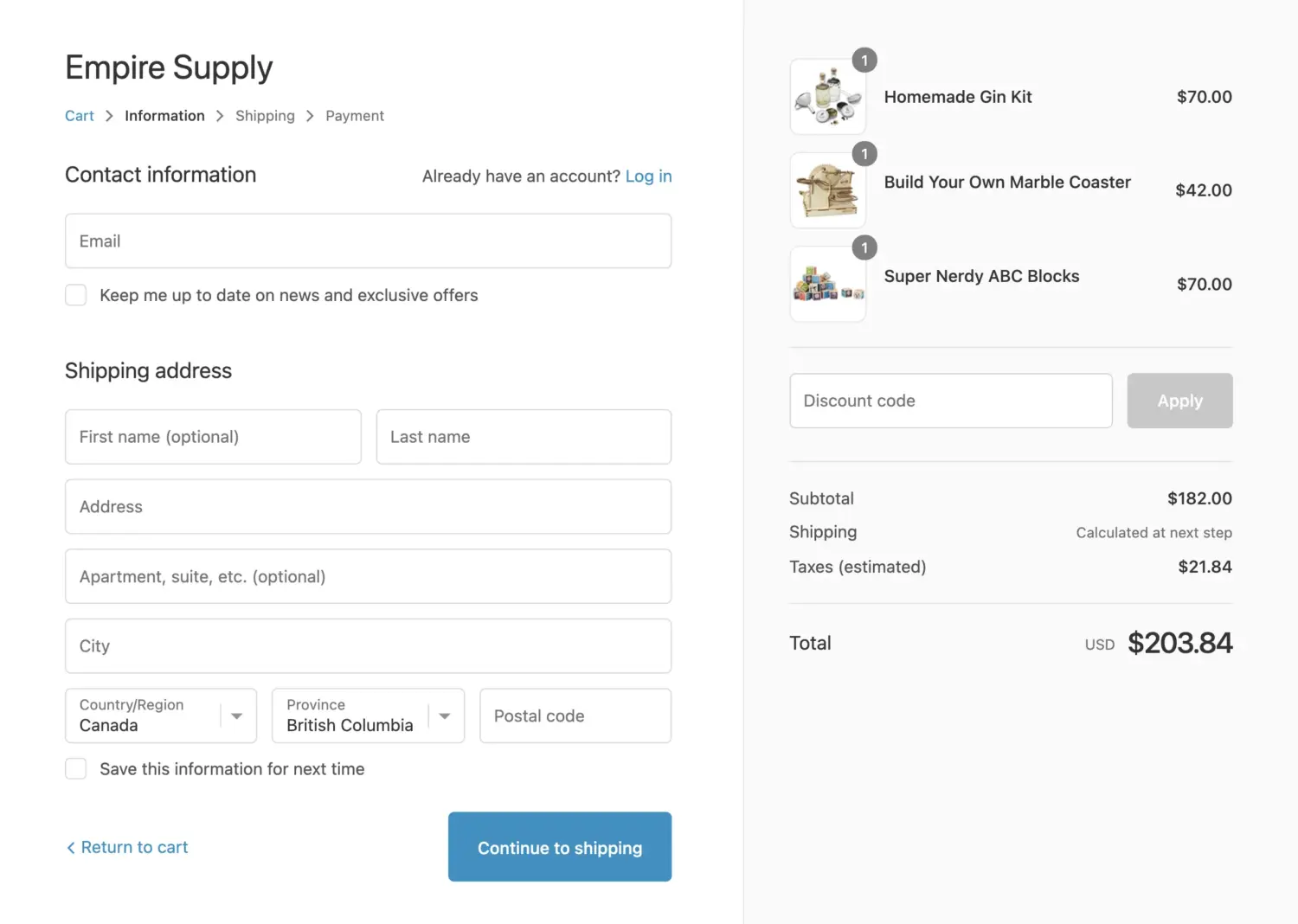The width and height of the screenshot is (1298, 924).
Task: Click the $42.00 price
Action: [x=1204, y=190]
